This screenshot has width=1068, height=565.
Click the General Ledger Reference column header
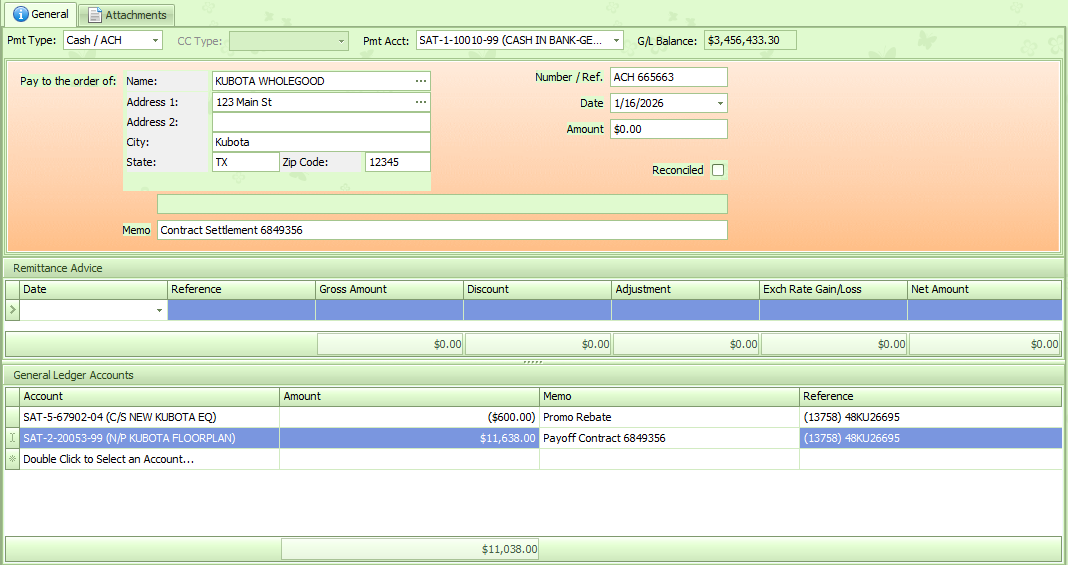(x=930, y=396)
